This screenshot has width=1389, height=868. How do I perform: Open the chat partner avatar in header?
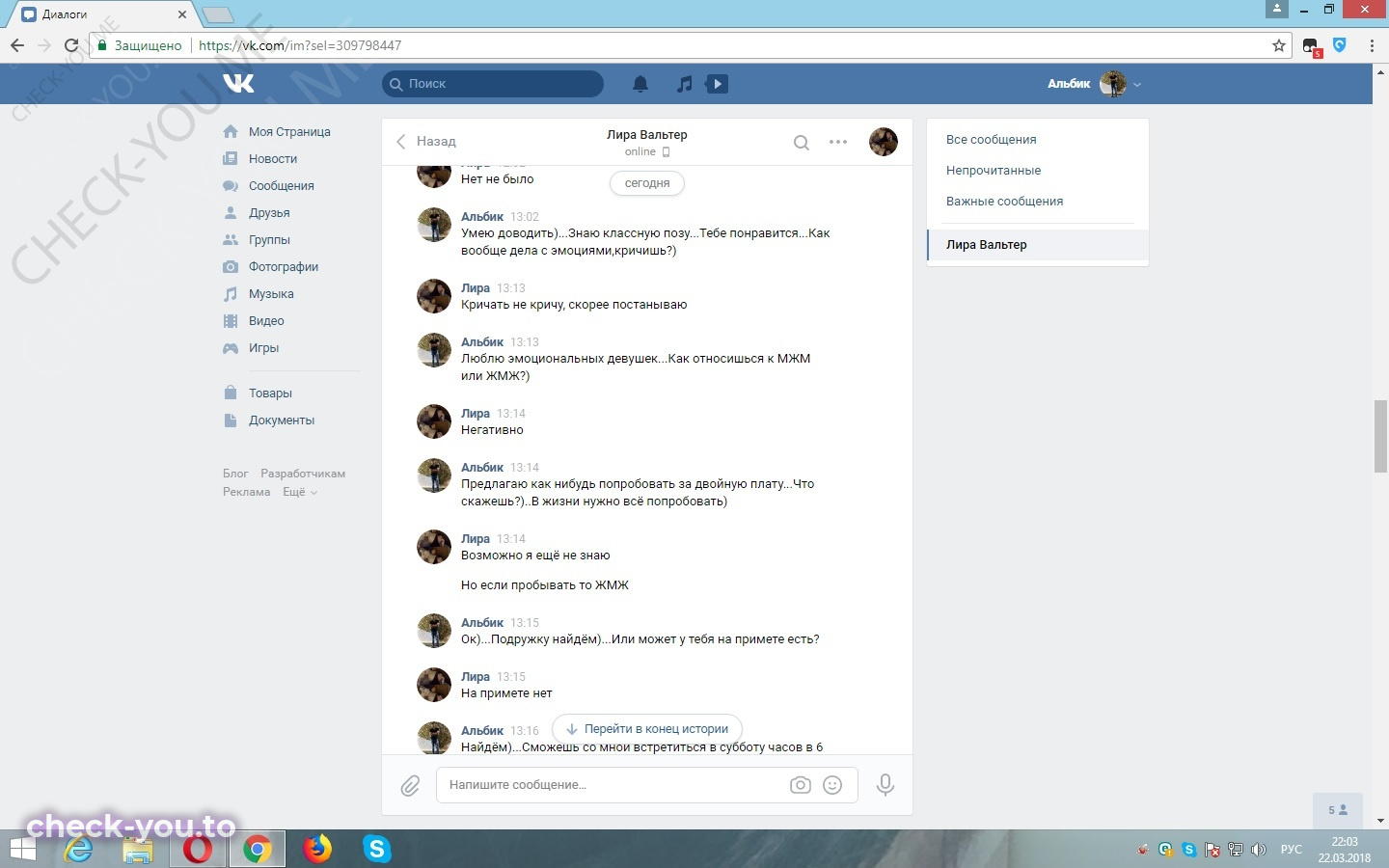pyautogui.click(x=884, y=142)
